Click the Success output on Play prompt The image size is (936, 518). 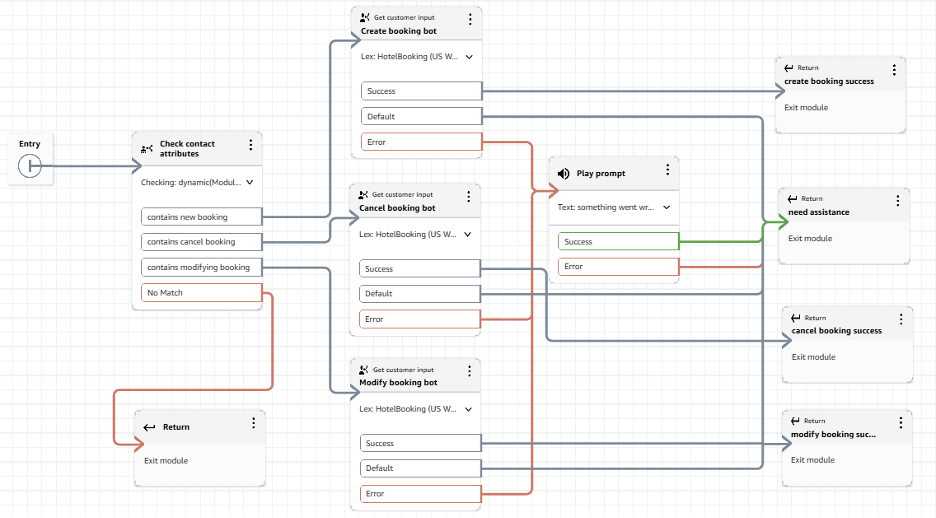[618, 241]
